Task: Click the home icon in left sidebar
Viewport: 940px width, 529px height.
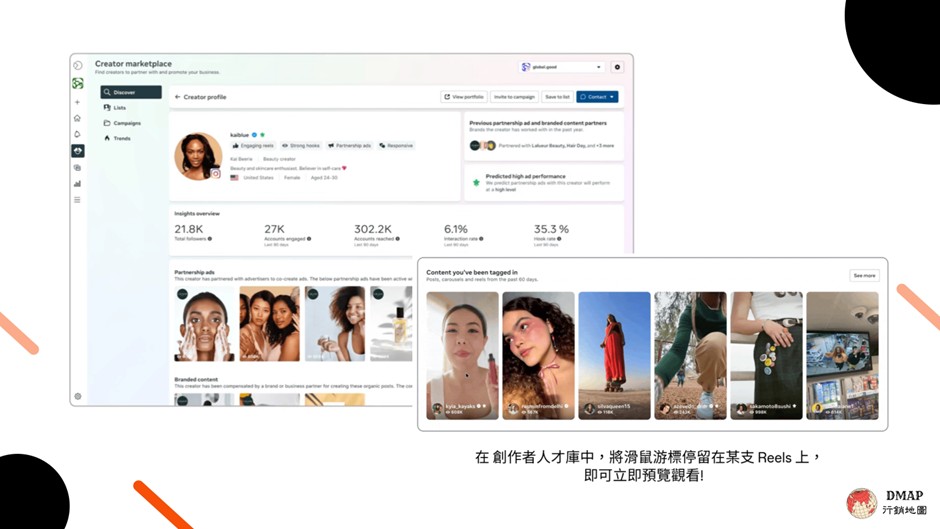Action: pyautogui.click(x=77, y=118)
